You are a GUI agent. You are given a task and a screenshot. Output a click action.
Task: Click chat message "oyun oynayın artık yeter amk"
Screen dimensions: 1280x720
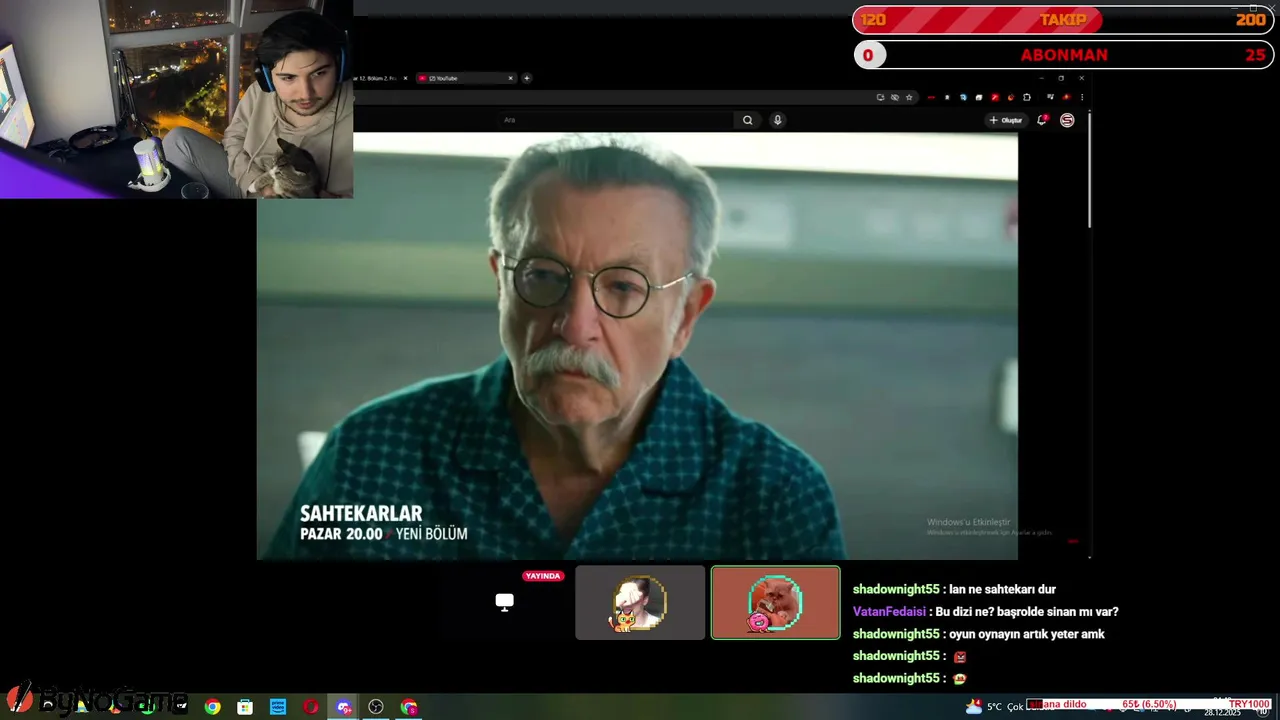1027,634
